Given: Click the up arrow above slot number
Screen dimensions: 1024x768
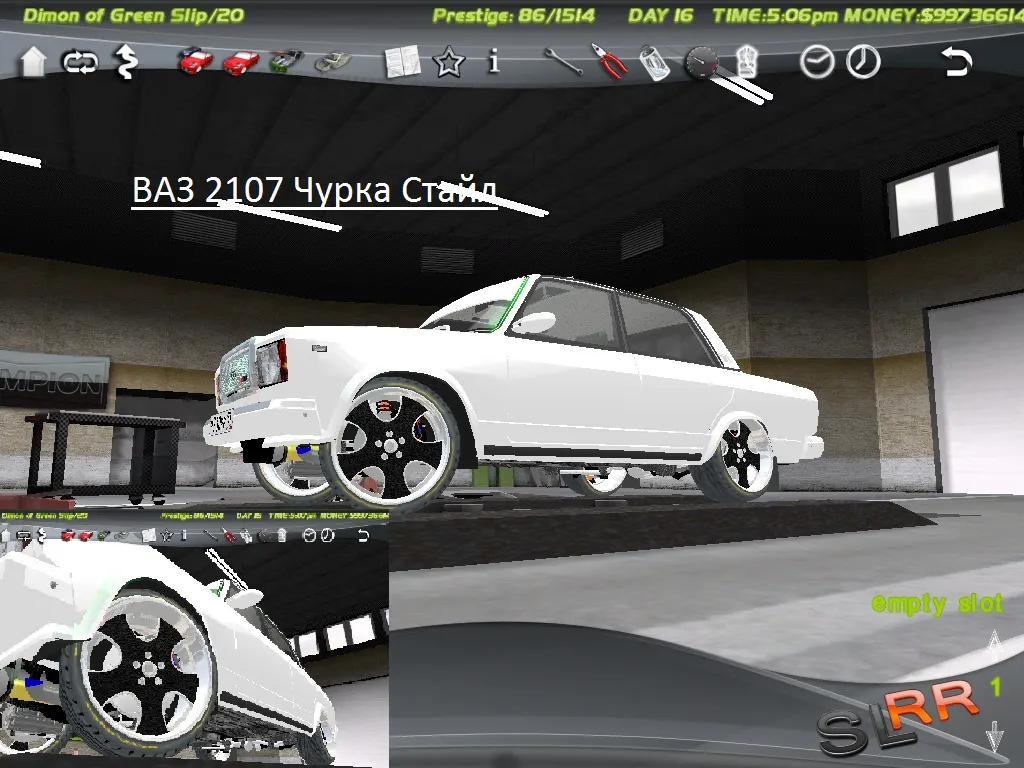Looking at the screenshot, I should coord(993,644).
